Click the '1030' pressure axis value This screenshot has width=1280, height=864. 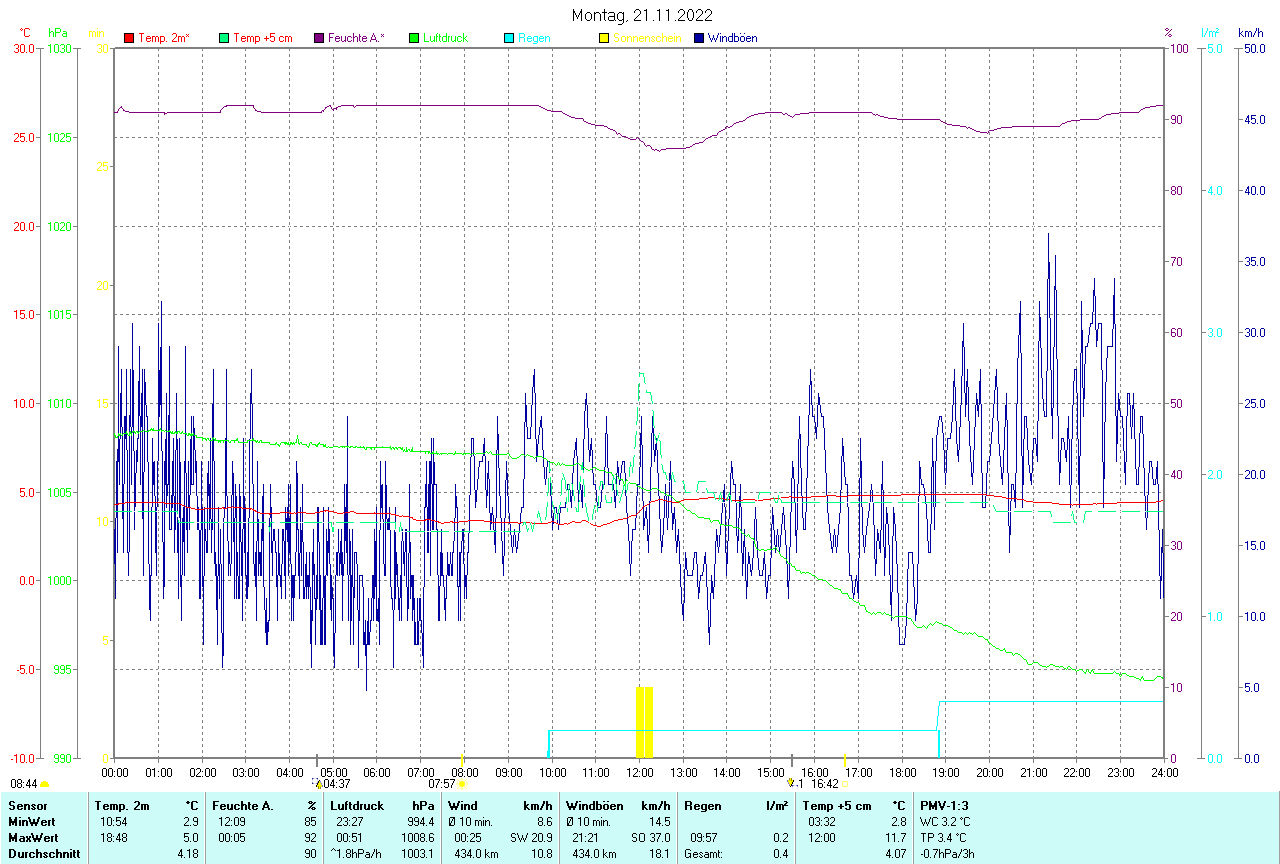click(58, 48)
